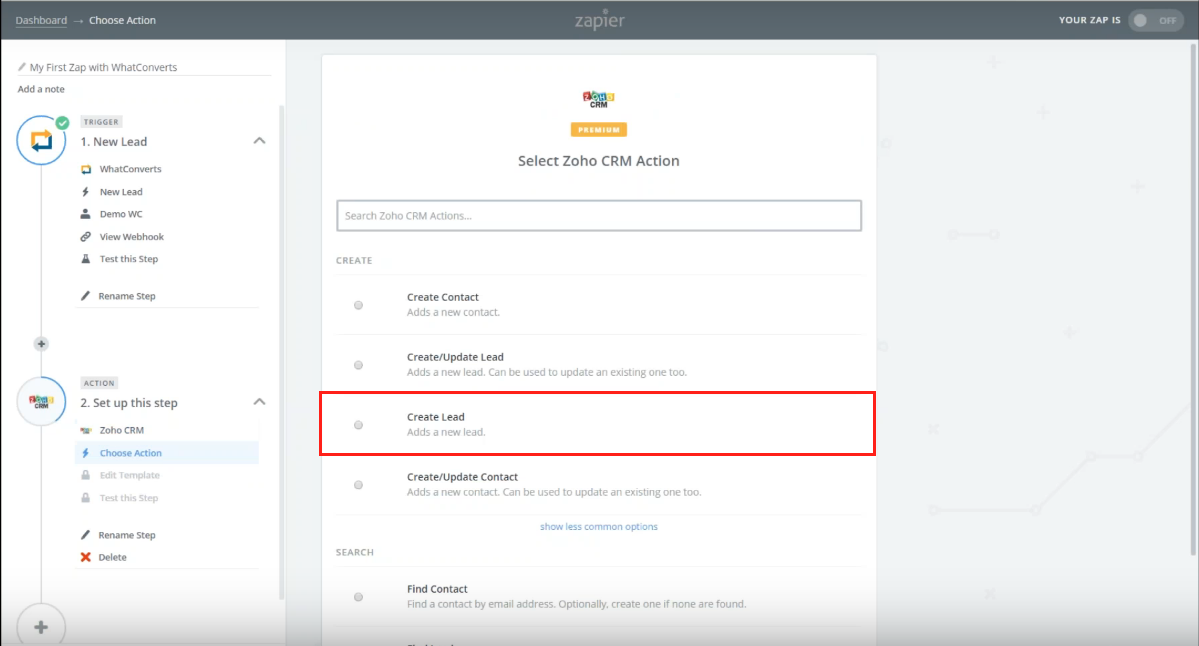The height and width of the screenshot is (646, 1199).
Task: Click the Create Contact option title
Action: pyautogui.click(x=443, y=297)
